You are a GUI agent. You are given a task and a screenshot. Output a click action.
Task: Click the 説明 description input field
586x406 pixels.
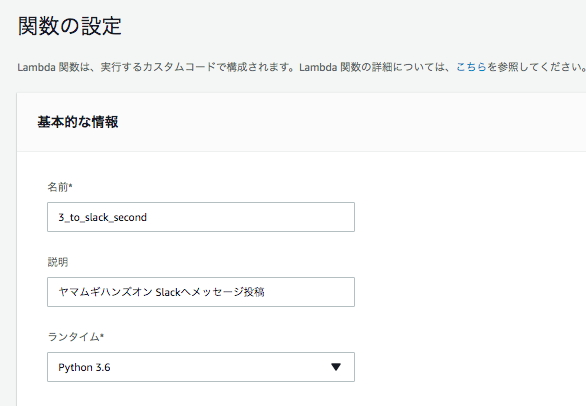click(x=201, y=292)
